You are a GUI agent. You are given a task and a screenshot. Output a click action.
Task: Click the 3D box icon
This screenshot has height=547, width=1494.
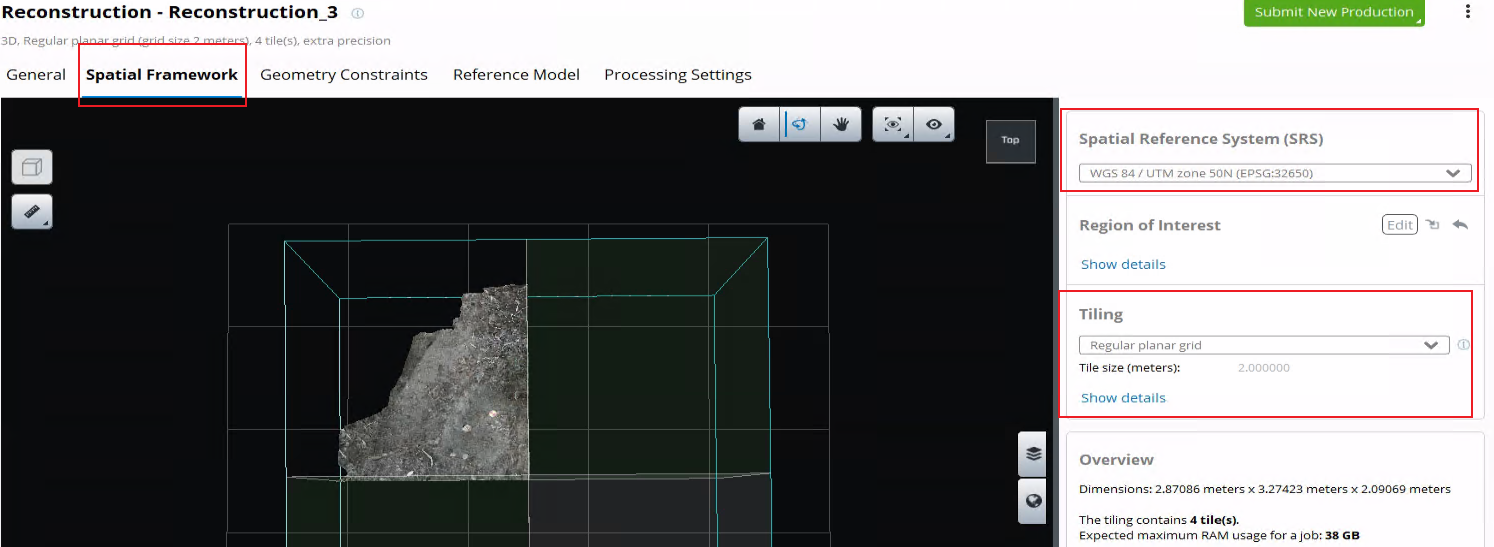click(31, 168)
